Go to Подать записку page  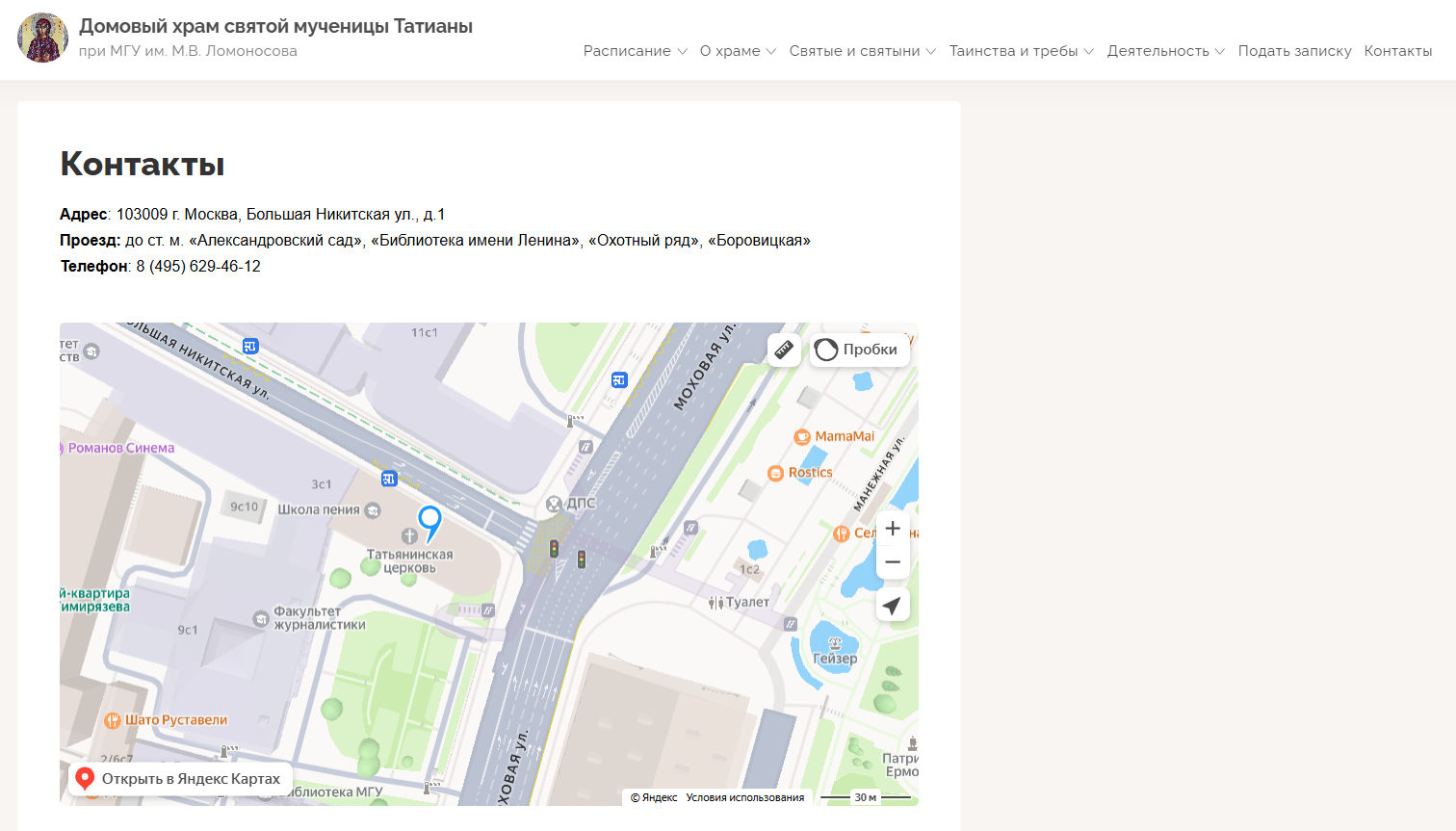tap(1295, 51)
